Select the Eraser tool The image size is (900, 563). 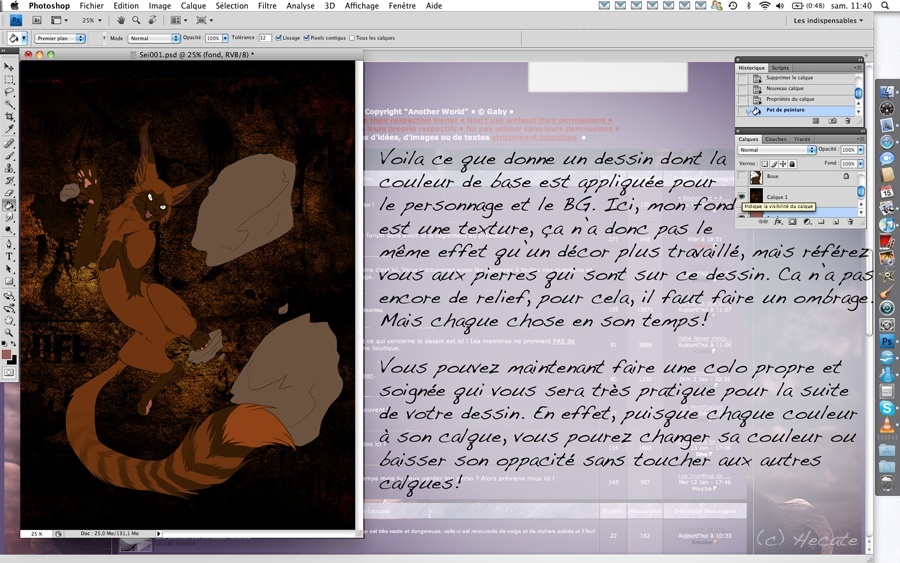9,193
